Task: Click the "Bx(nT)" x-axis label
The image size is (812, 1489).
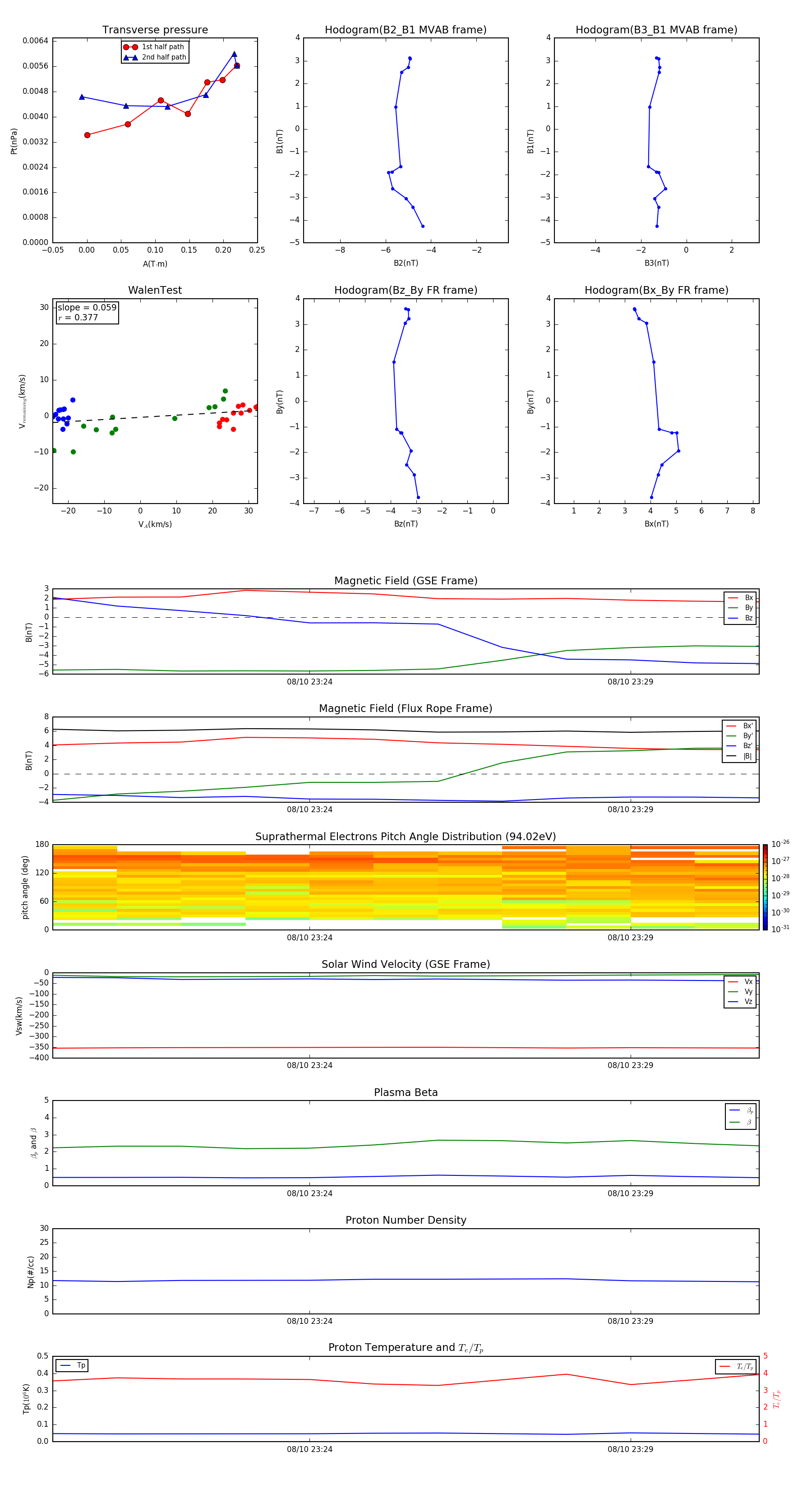Action: tap(656, 524)
